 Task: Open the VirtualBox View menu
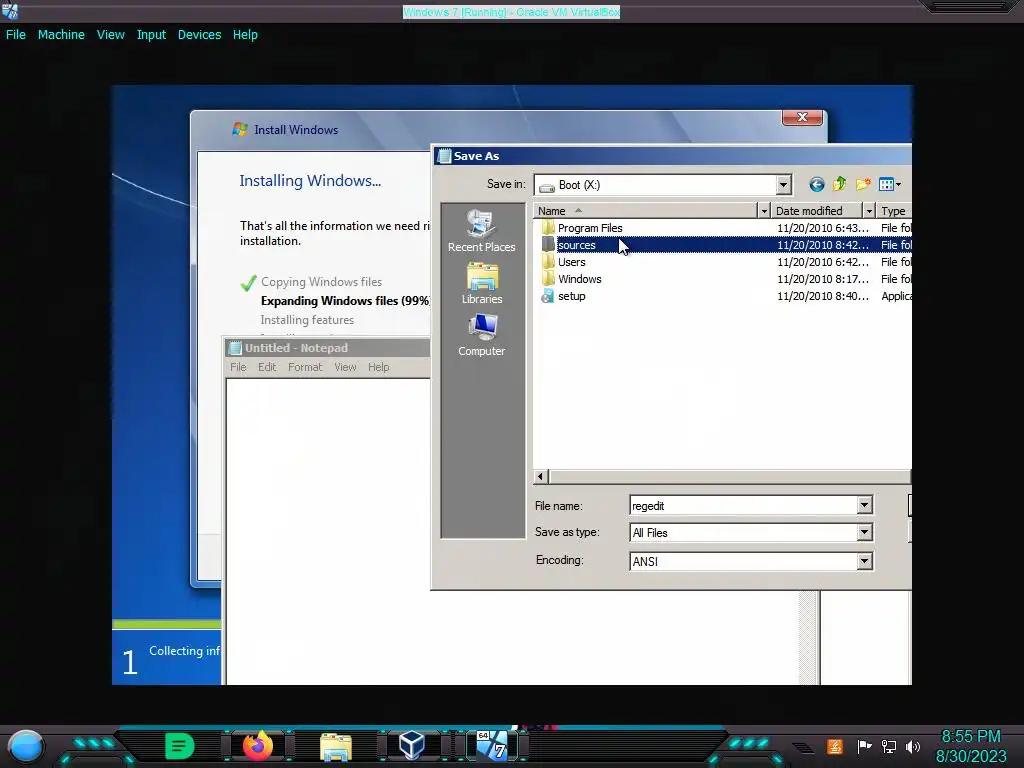[110, 35]
